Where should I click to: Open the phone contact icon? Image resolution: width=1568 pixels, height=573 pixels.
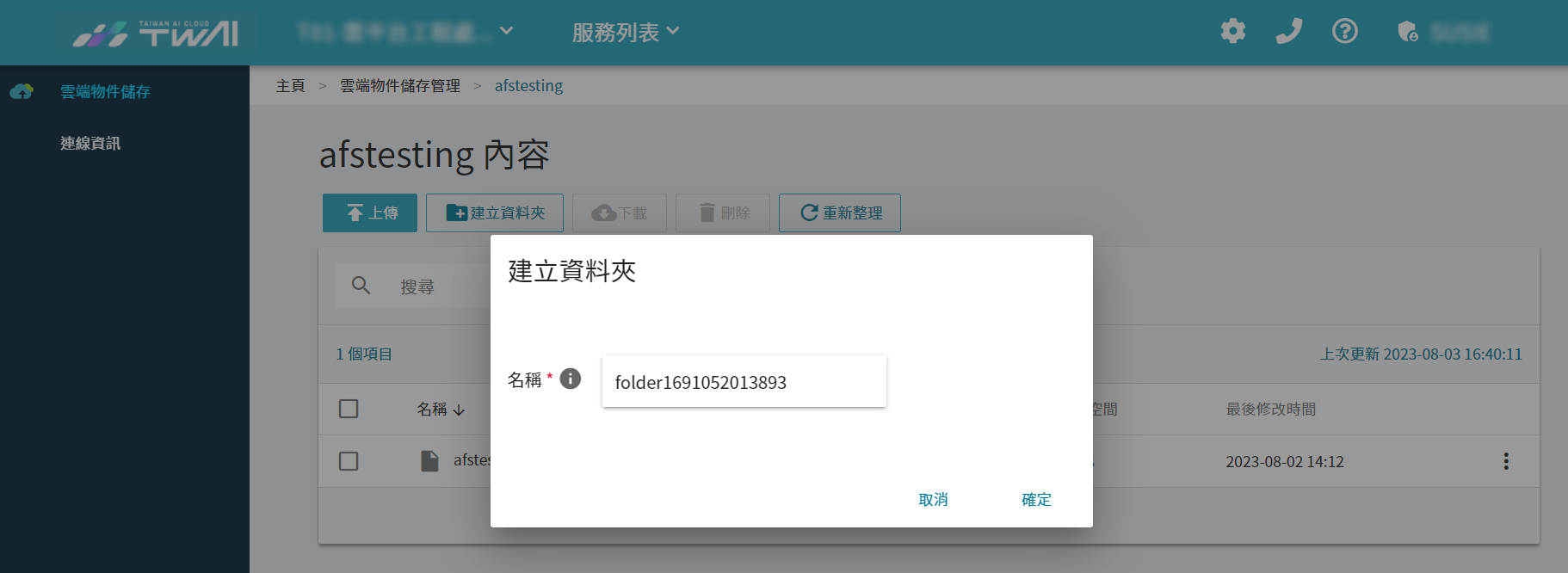1288,32
